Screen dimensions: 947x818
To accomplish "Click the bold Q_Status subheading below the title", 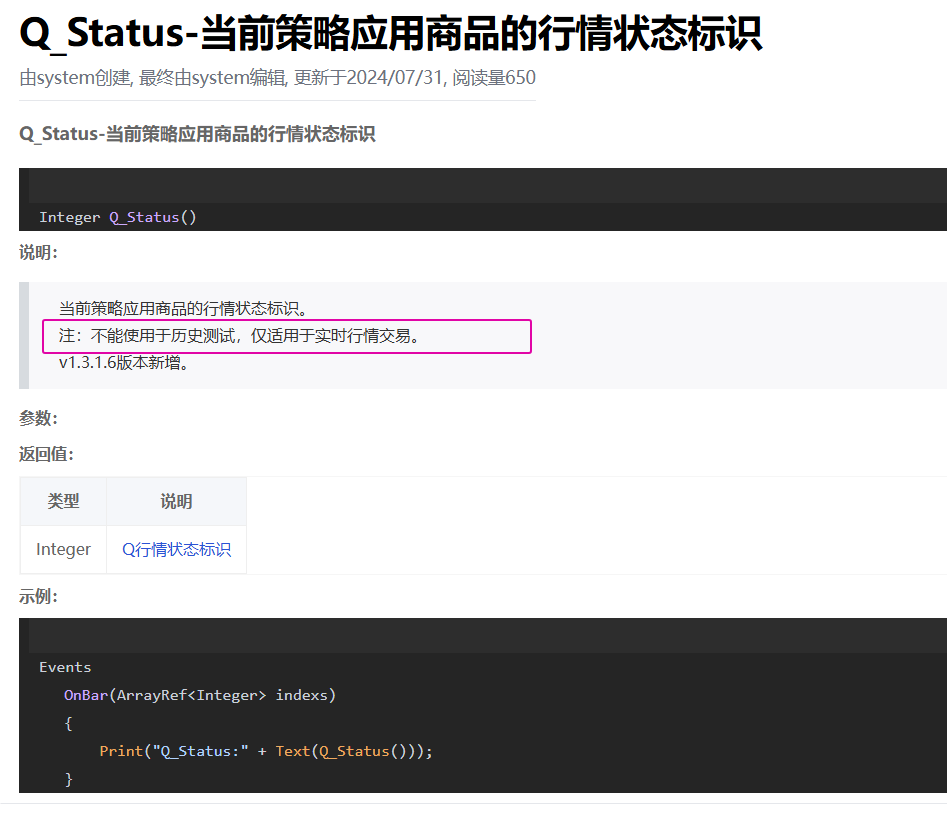I will click(197, 134).
